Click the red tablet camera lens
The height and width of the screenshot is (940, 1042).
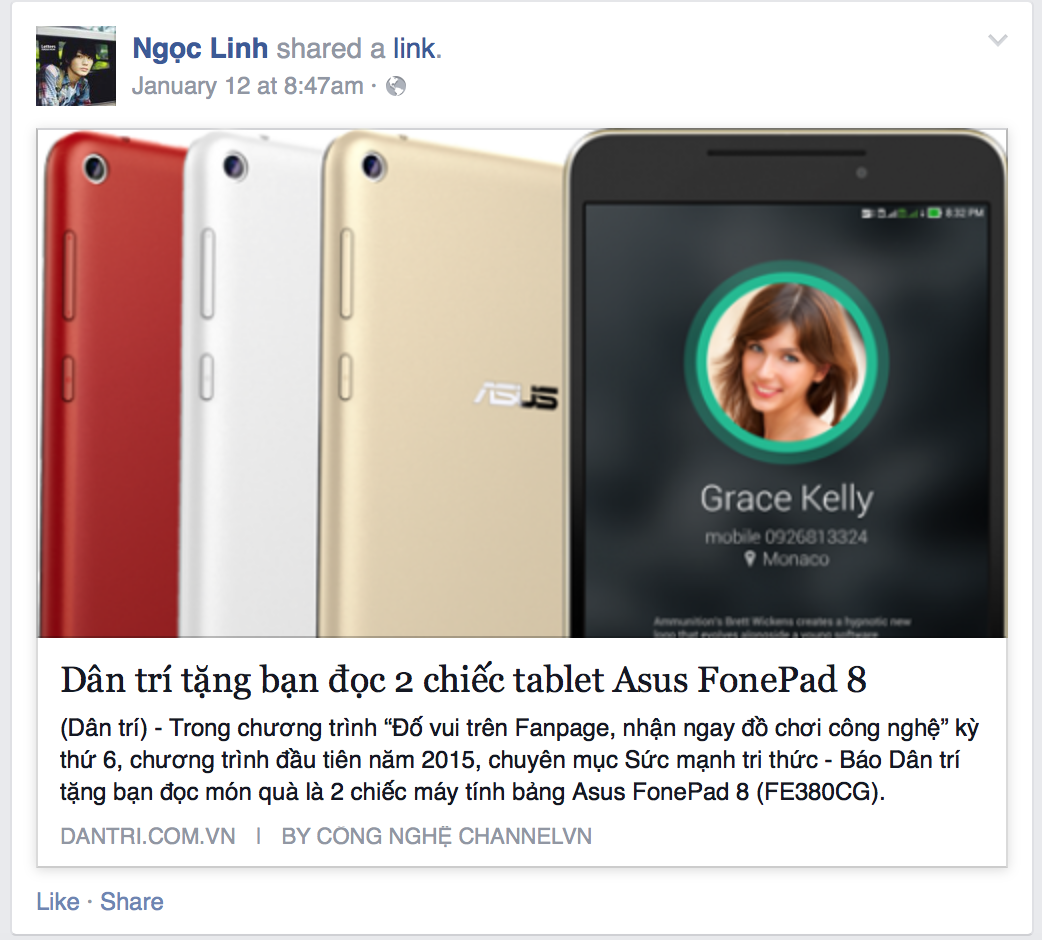pos(95,168)
